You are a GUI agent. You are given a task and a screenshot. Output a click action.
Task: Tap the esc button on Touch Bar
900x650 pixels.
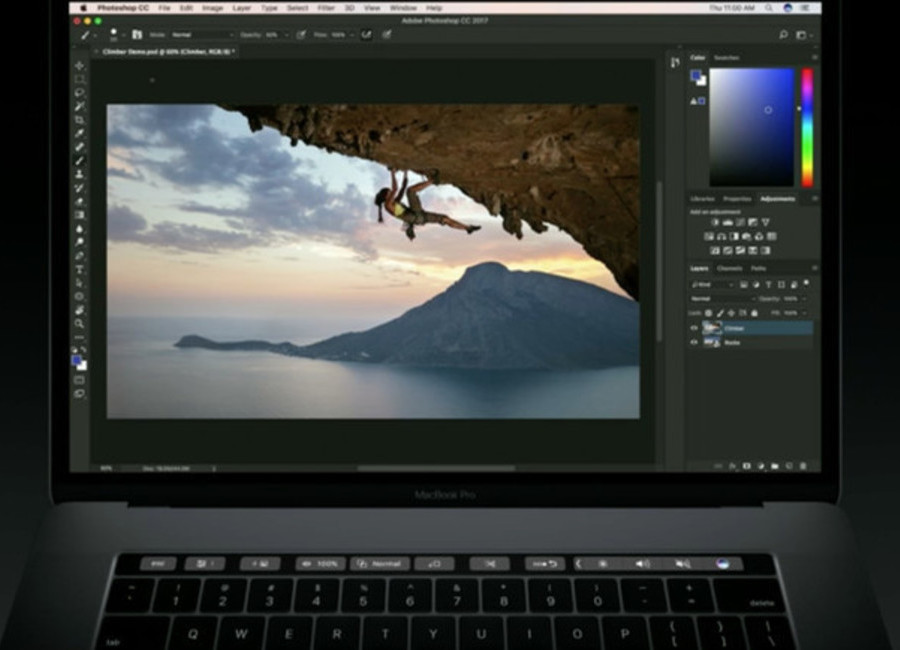coord(158,564)
